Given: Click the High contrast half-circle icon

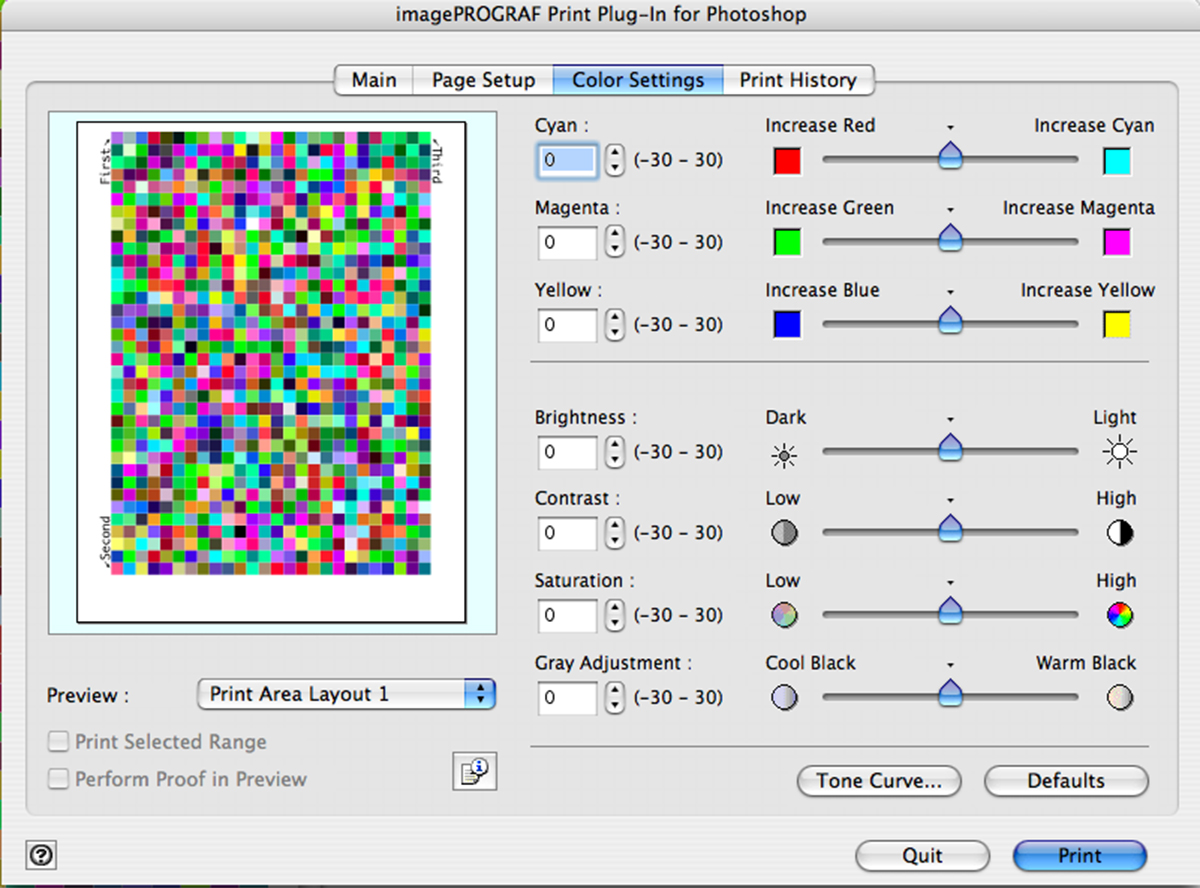Looking at the screenshot, I should click(x=1120, y=534).
